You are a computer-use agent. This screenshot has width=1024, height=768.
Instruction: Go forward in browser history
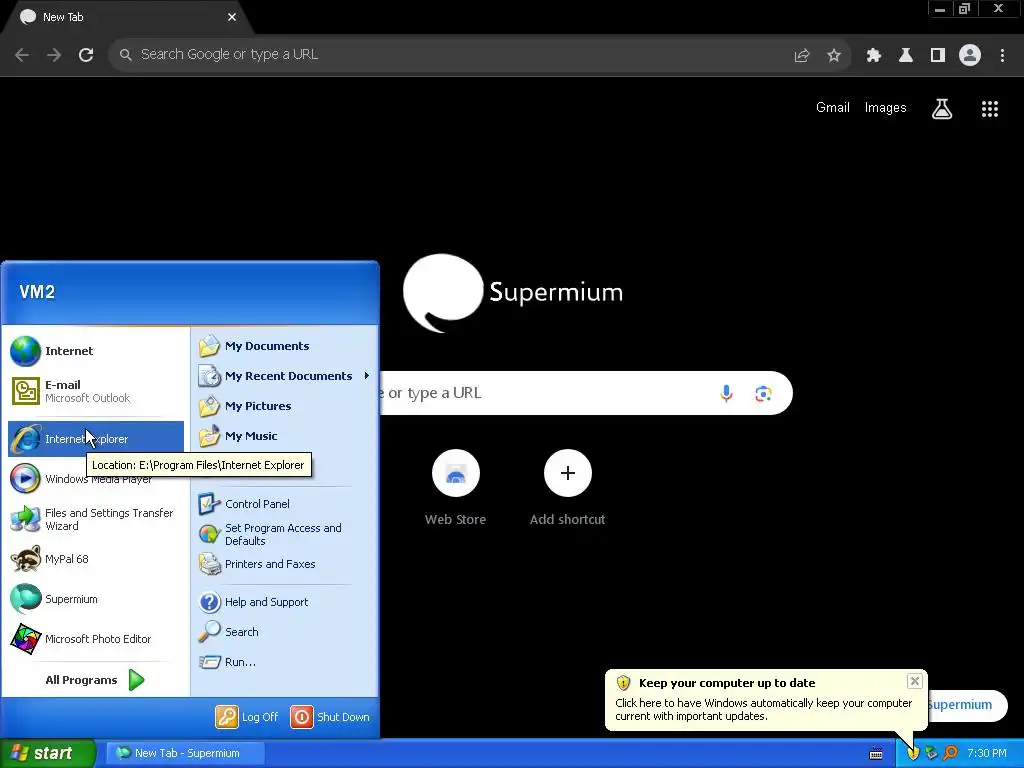point(54,55)
